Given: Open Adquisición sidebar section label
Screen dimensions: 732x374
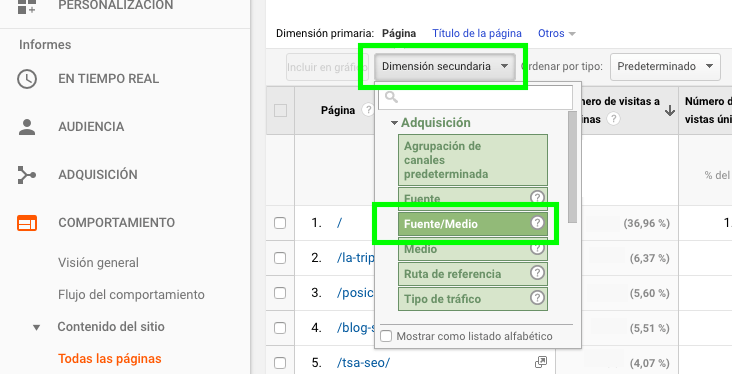Looking at the screenshot, I should pyautogui.click(x=98, y=175).
